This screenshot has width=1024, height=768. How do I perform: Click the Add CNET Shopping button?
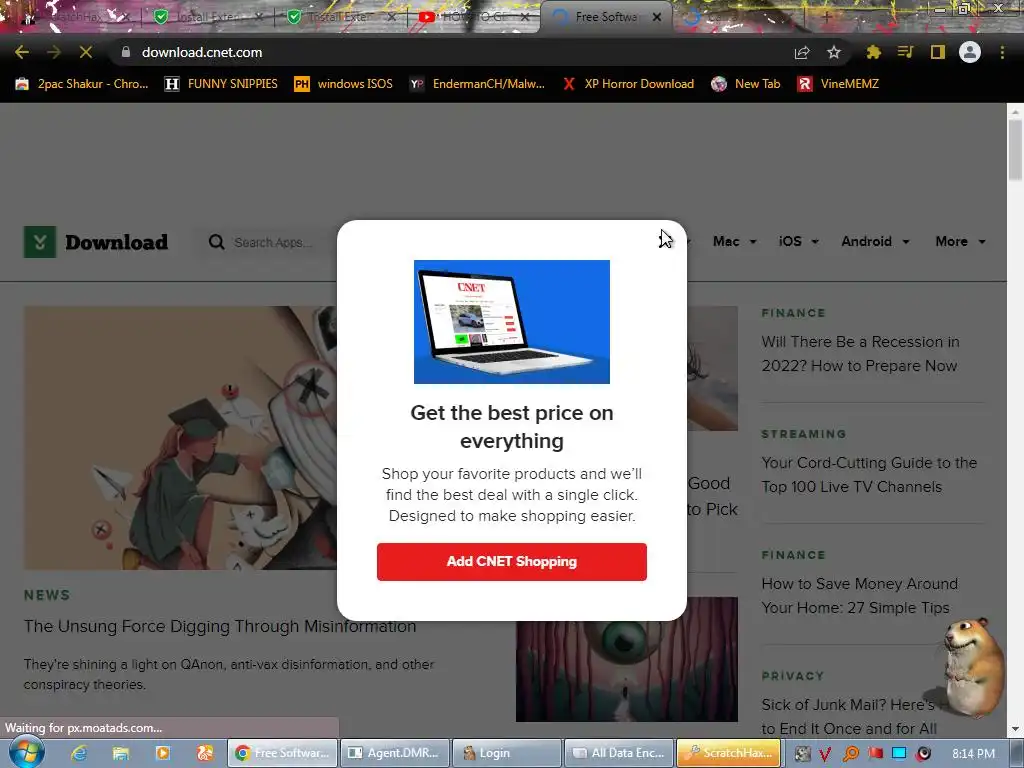click(x=512, y=562)
